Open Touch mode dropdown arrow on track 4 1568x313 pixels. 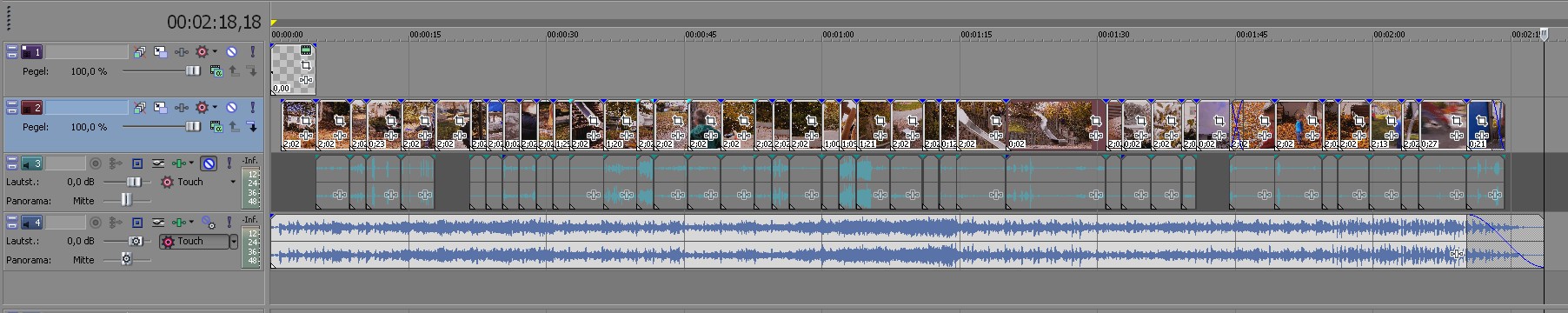pyautogui.click(x=233, y=242)
